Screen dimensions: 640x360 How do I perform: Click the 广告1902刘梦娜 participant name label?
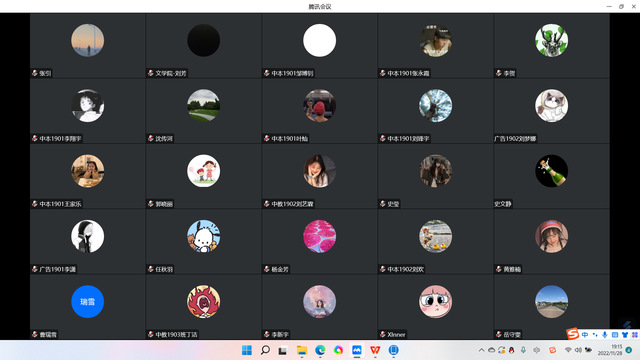click(515, 138)
